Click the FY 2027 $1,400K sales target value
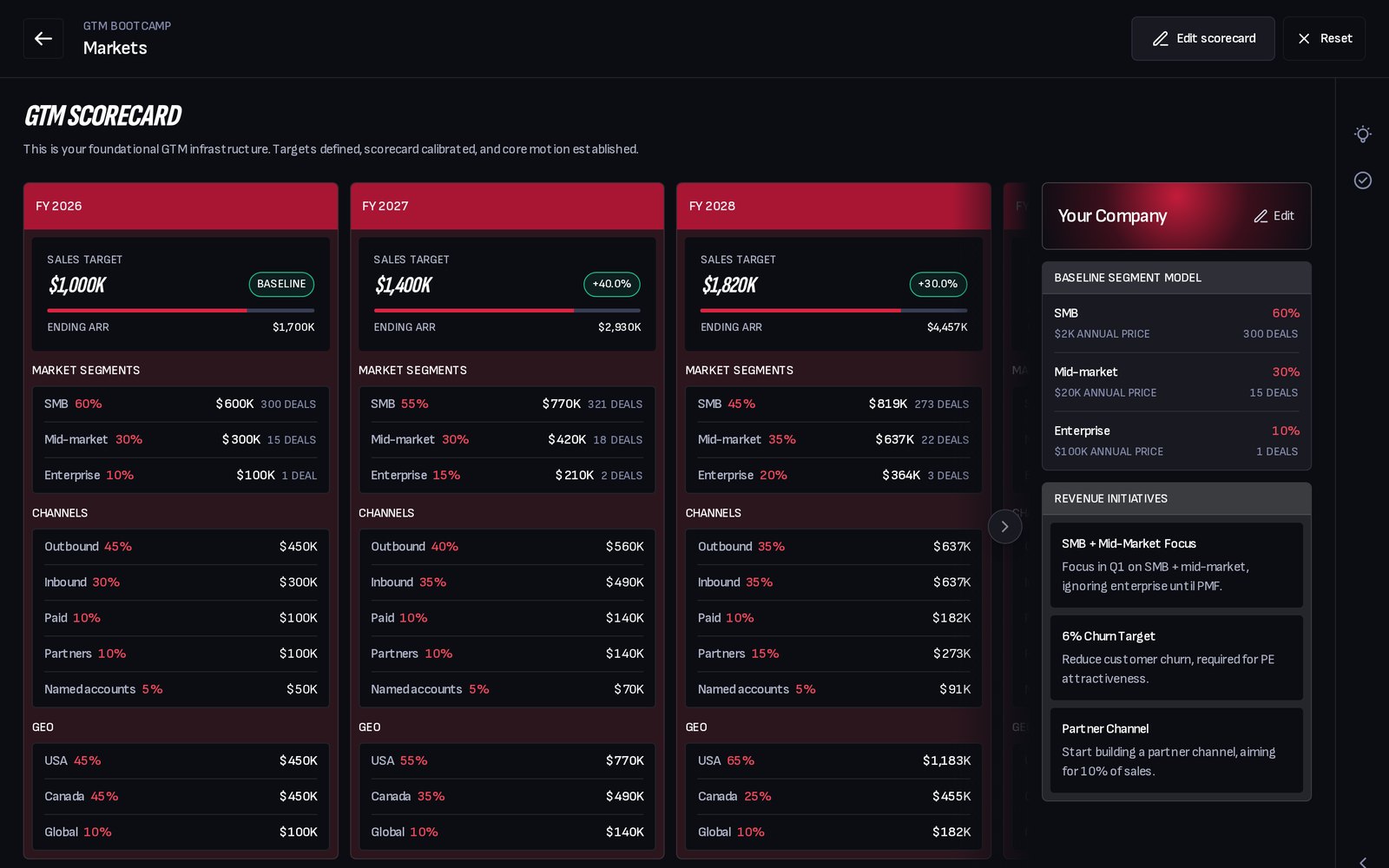Image resolution: width=1389 pixels, height=868 pixels. tap(404, 285)
